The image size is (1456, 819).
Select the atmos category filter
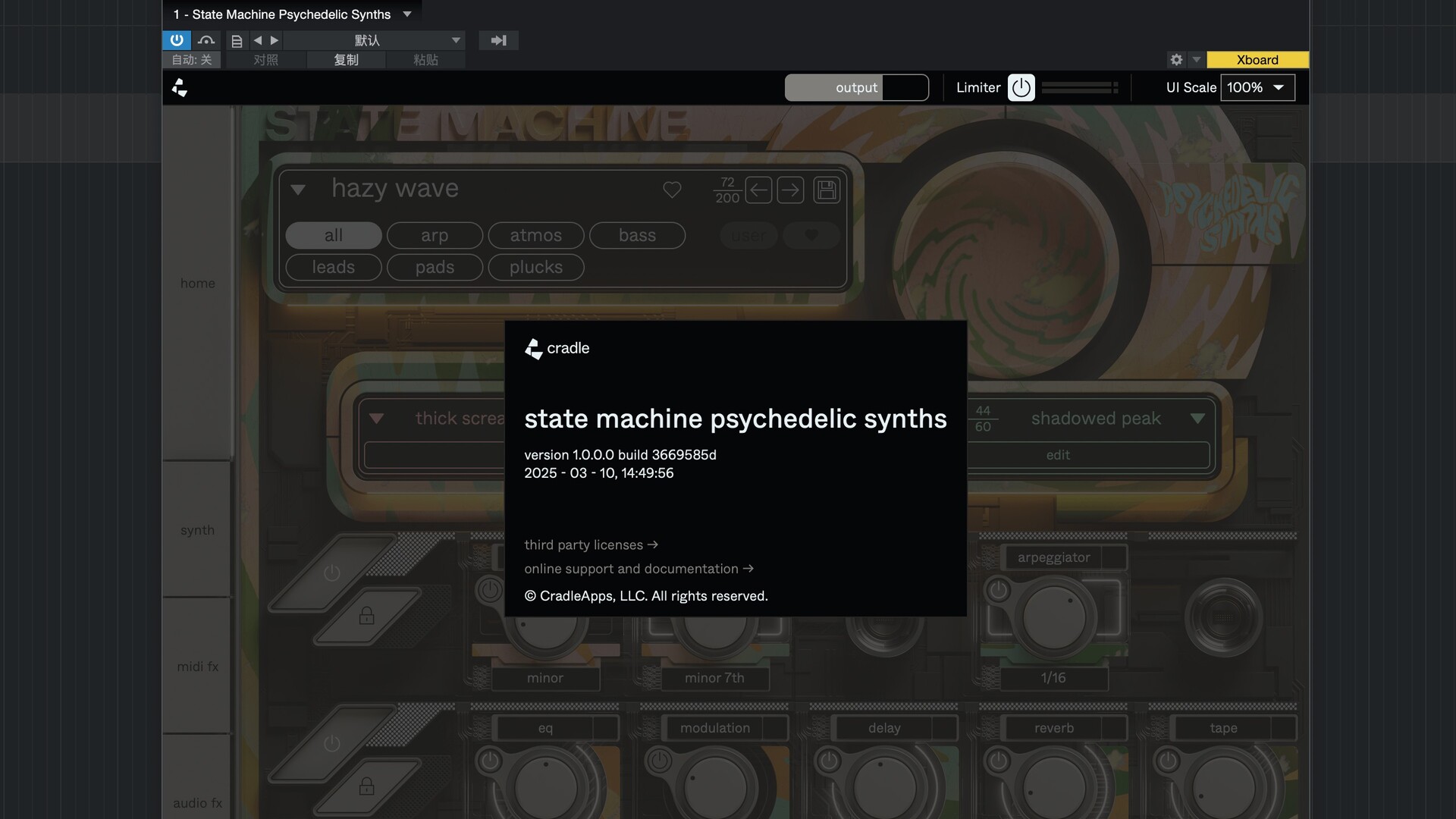tap(536, 236)
